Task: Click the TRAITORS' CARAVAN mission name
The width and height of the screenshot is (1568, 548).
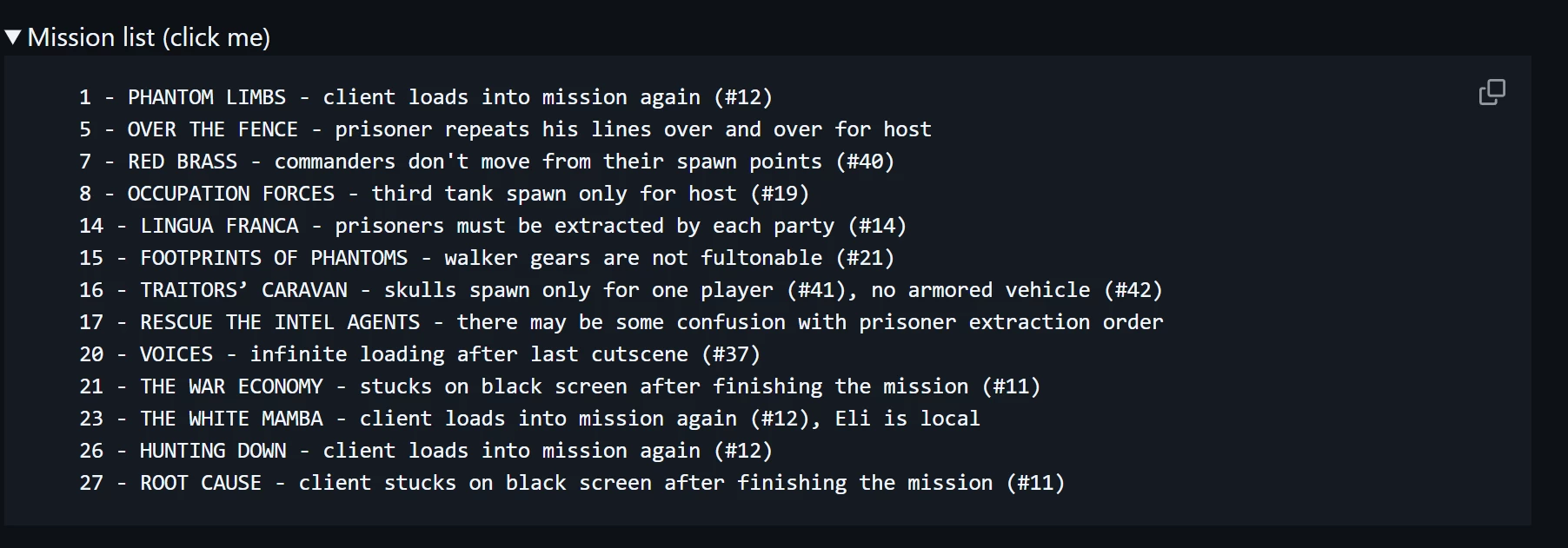Action: 243,290
